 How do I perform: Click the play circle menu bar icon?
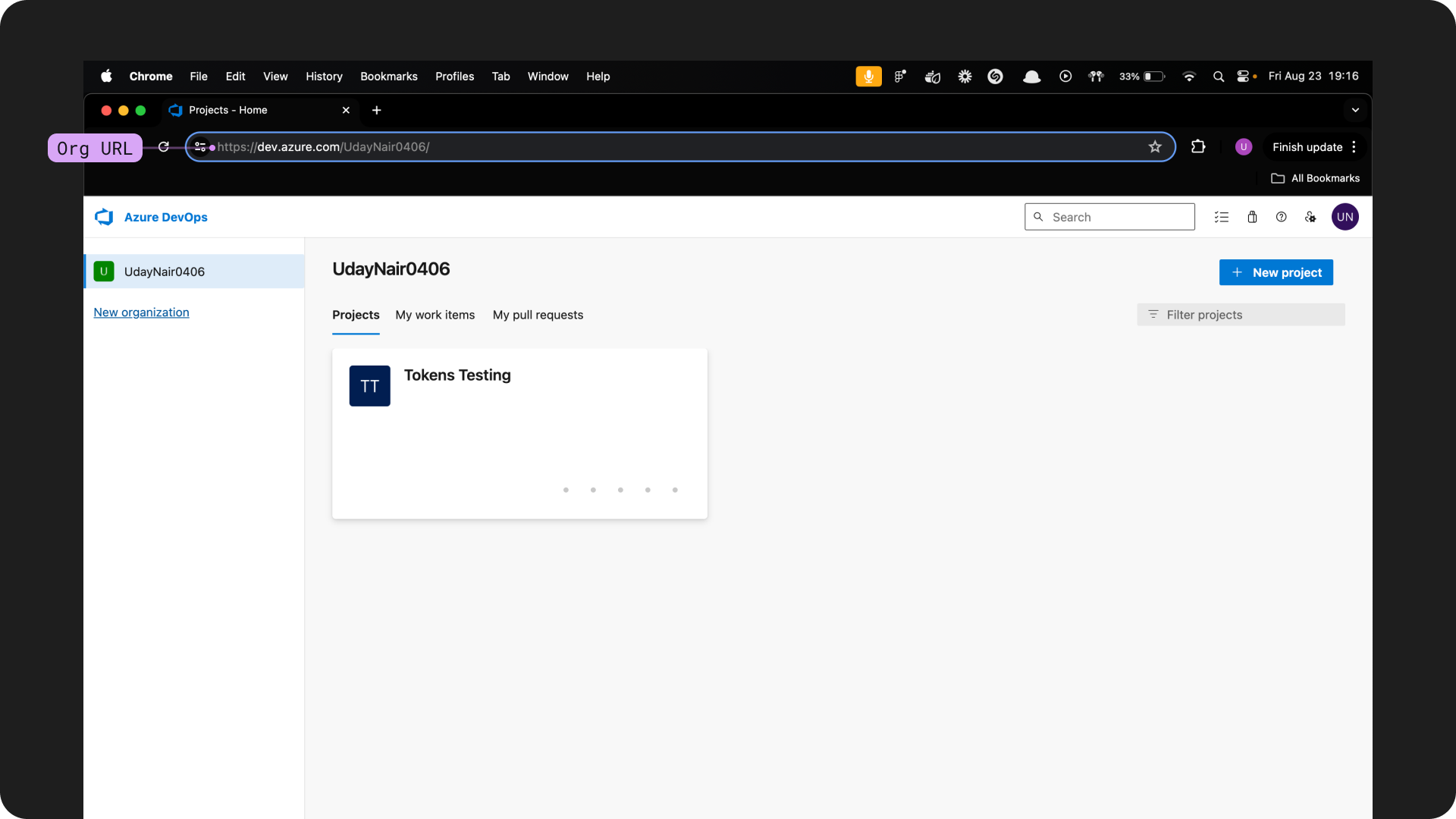(1065, 76)
